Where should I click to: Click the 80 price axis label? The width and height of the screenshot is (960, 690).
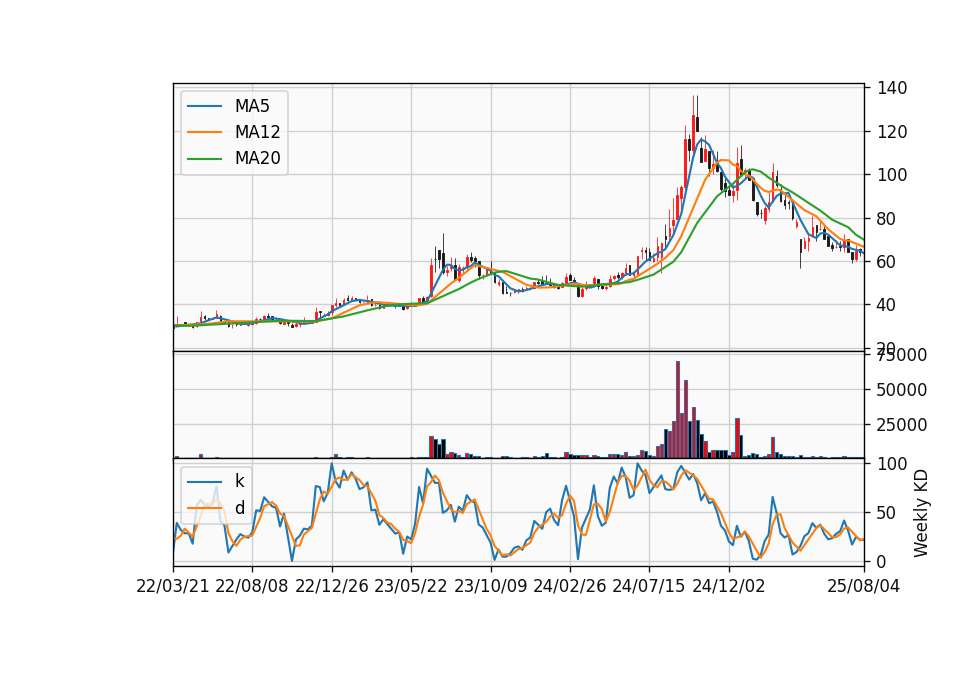pyautogui.click(x=887, y=219)
